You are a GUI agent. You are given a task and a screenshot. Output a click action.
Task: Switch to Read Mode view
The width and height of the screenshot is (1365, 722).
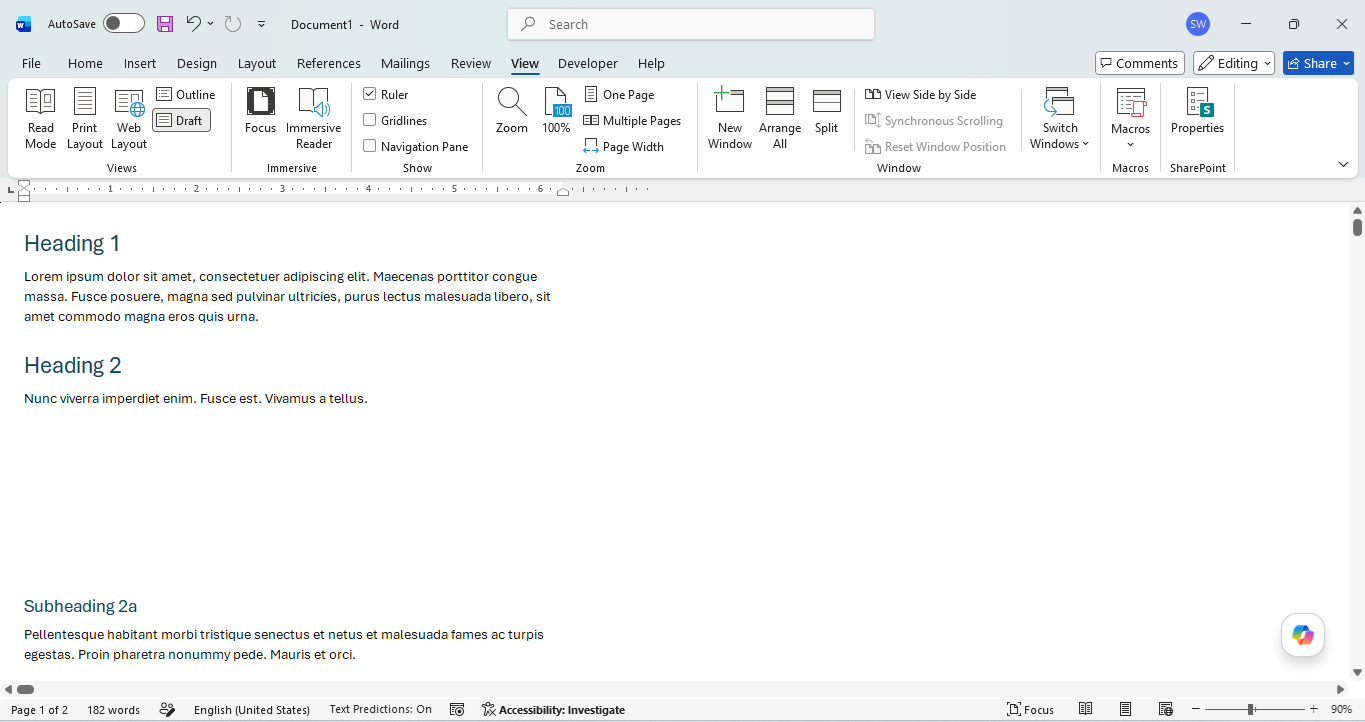tap(41, 118)
